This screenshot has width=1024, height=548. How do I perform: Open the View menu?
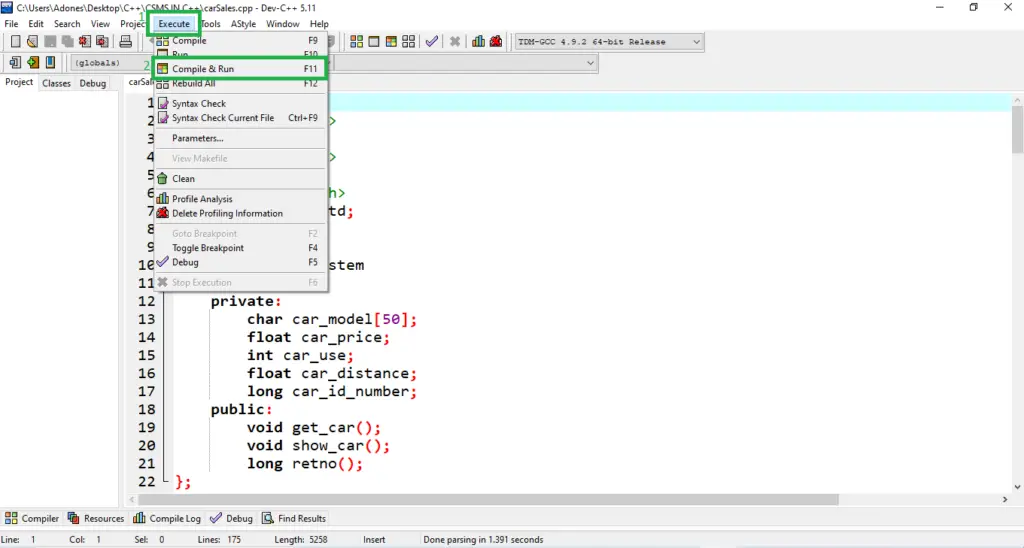(x=100, y=24)
